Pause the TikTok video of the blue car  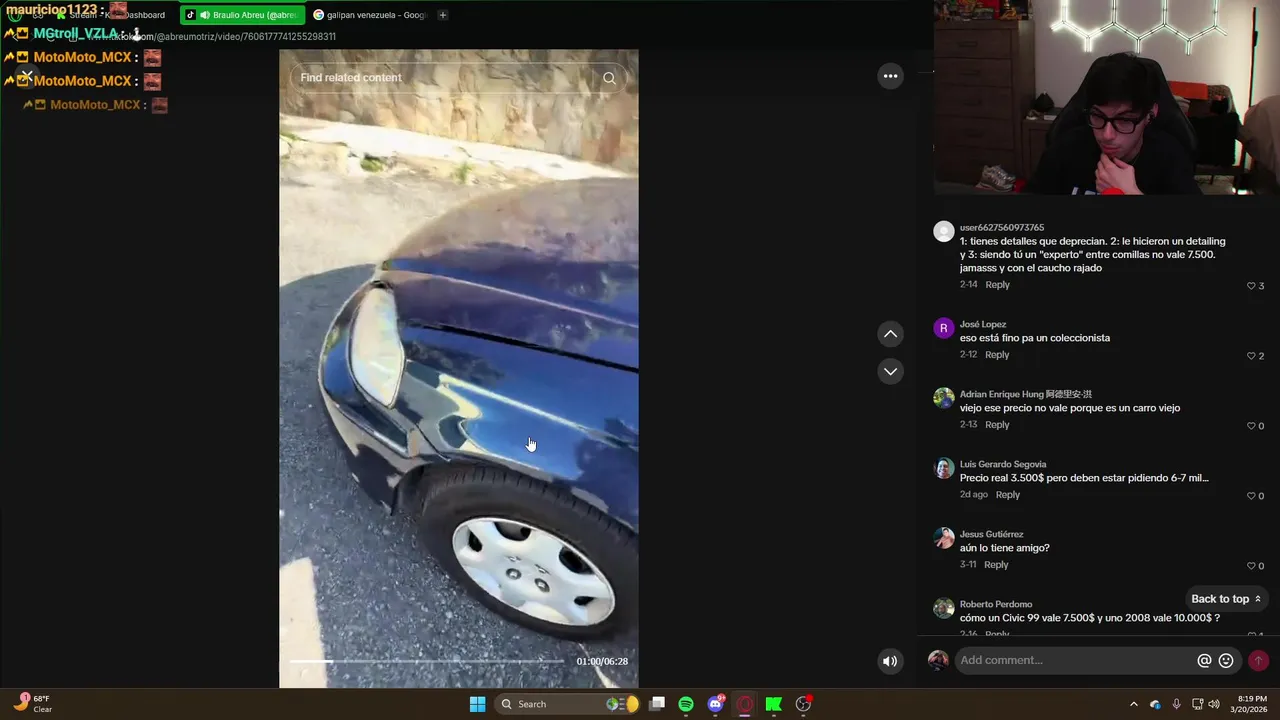click(x=458, y=370)
